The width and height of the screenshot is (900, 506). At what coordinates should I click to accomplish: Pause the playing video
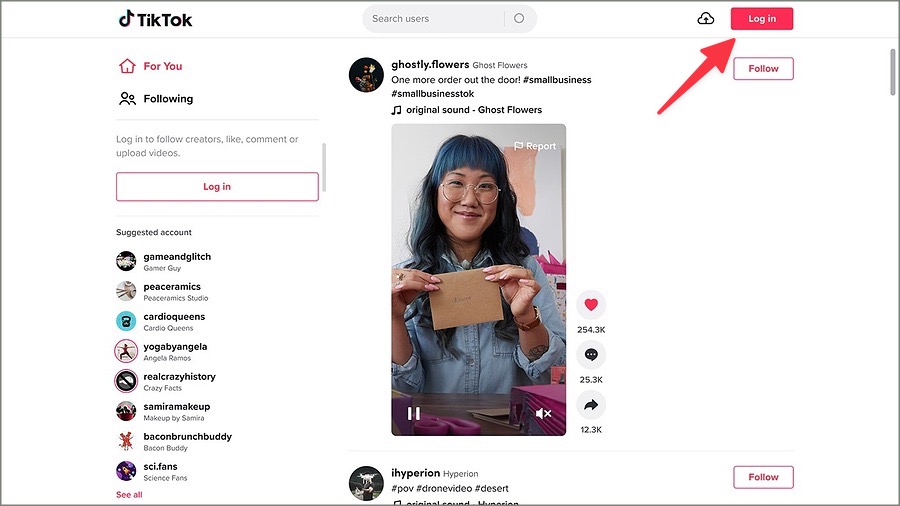[x=414, y=413]
